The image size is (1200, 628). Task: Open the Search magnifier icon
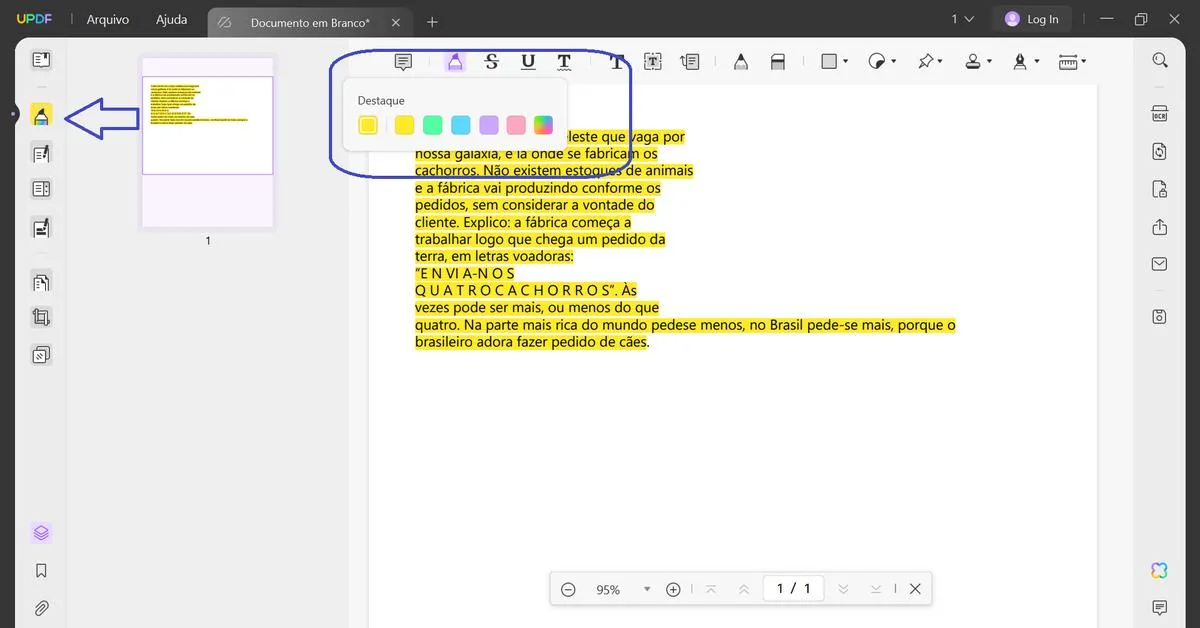1160,60
